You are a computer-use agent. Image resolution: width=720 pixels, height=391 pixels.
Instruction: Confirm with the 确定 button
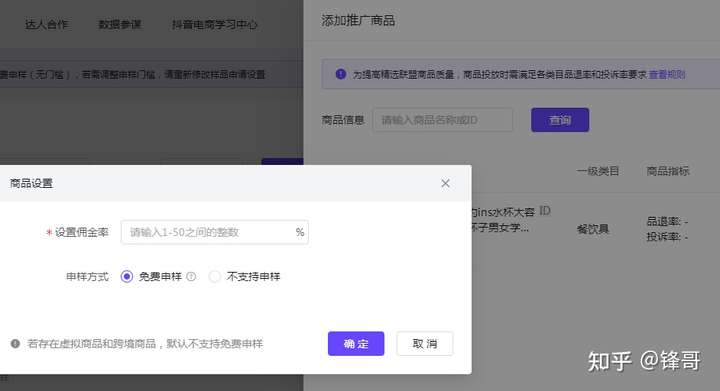coord(356,343)
